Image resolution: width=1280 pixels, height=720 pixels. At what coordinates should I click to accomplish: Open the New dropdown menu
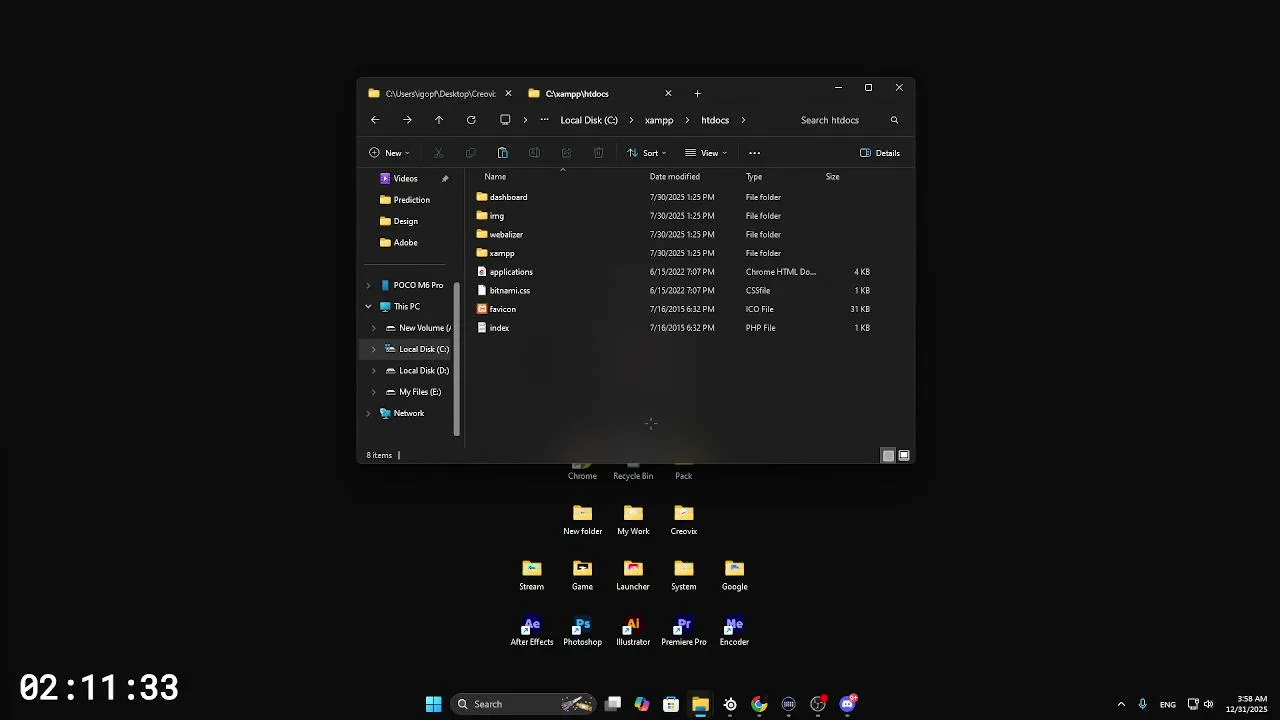[389, 153]
